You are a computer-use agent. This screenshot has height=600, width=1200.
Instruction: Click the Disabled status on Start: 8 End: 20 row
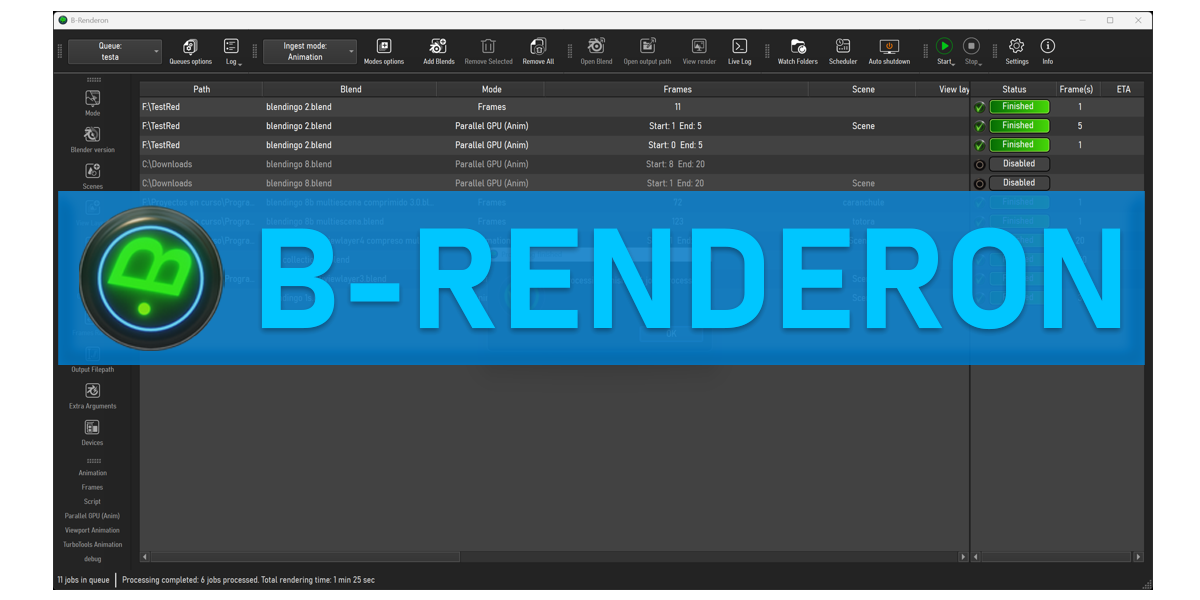[1019, 164]
